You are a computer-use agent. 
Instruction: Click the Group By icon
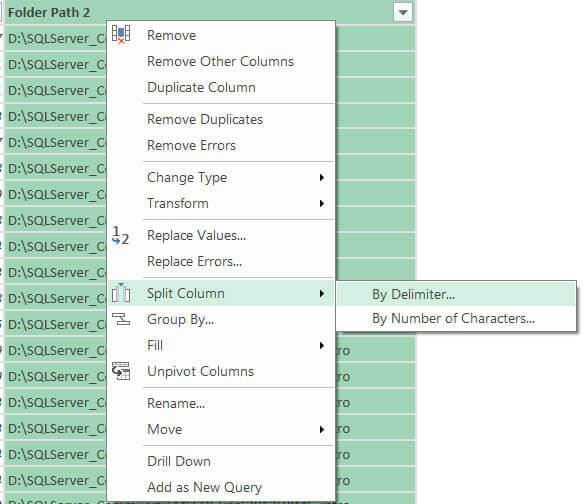(121, 319)
